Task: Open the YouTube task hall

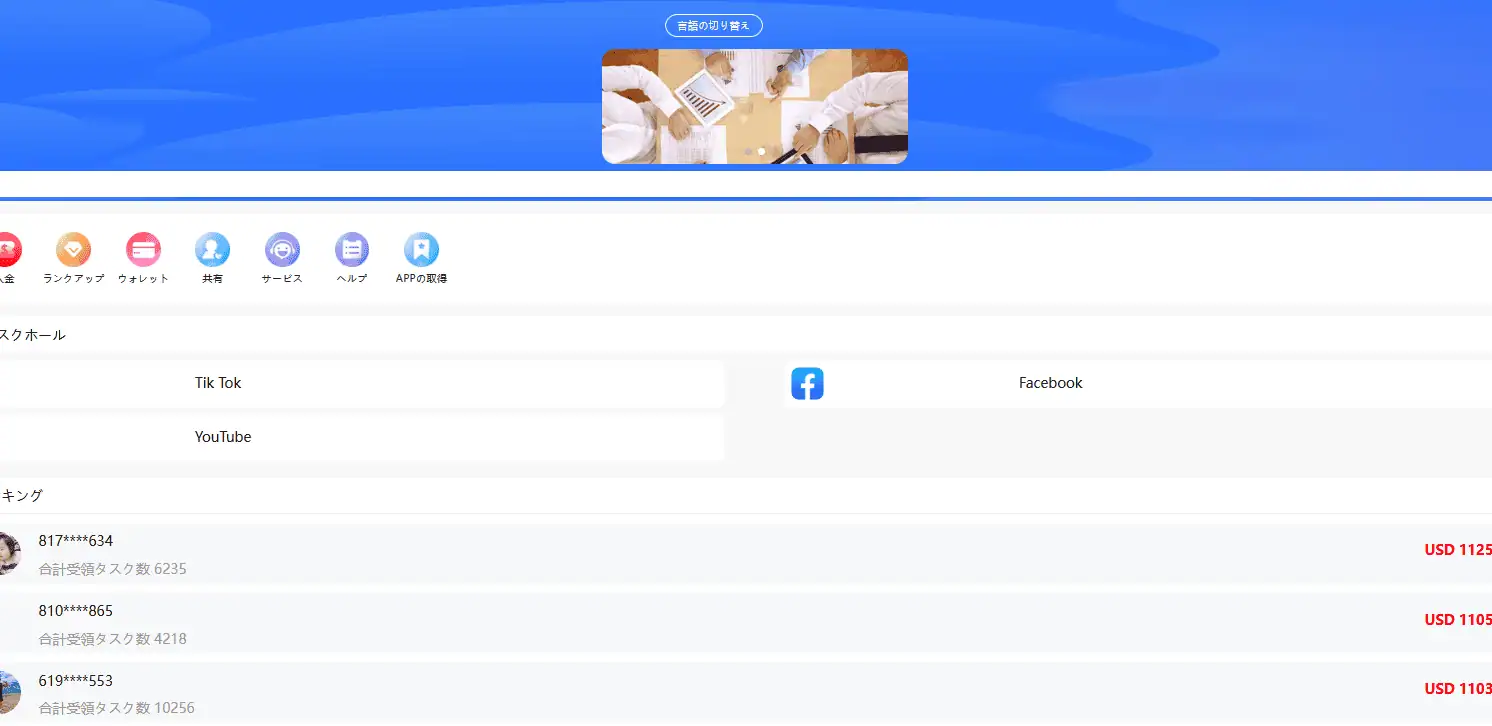Action: 223,437
